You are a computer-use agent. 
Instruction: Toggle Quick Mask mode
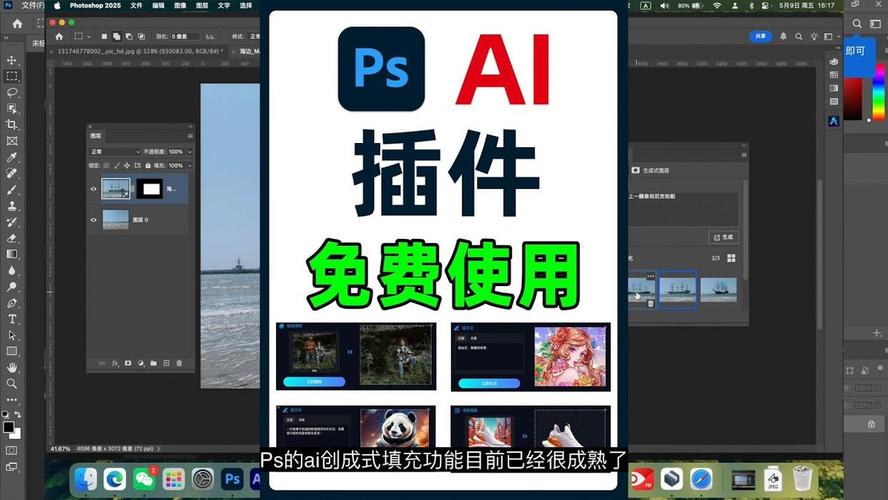point(11,450)
